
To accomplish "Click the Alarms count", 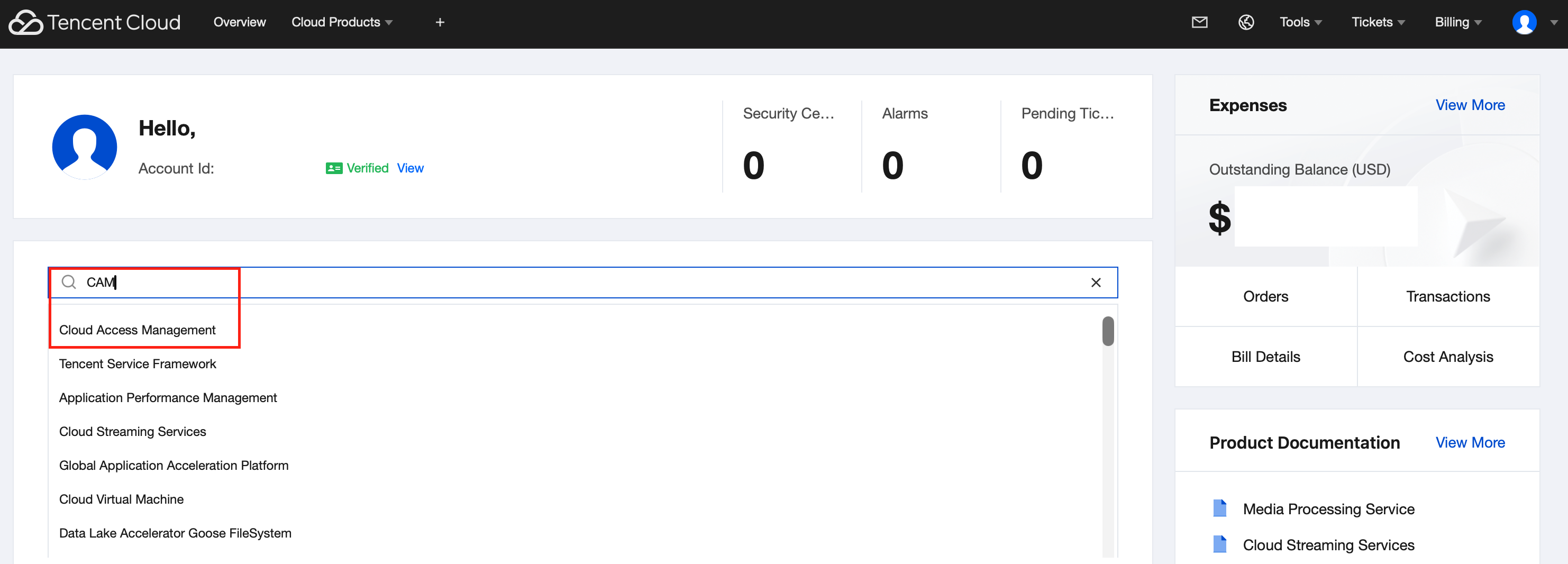I will (892, 166).
